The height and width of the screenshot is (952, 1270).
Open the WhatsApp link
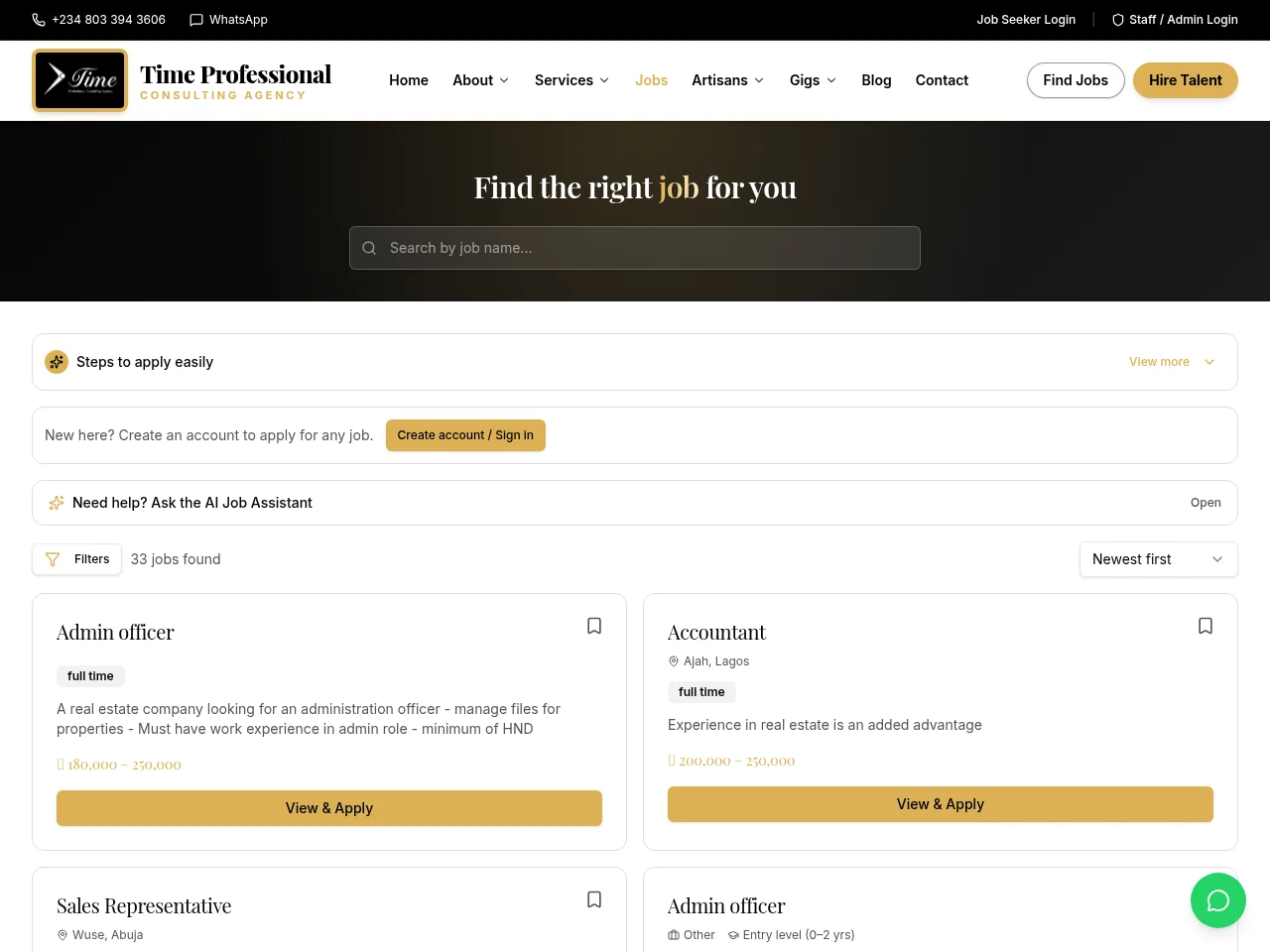pyautogui.click(x=228, y=20)
